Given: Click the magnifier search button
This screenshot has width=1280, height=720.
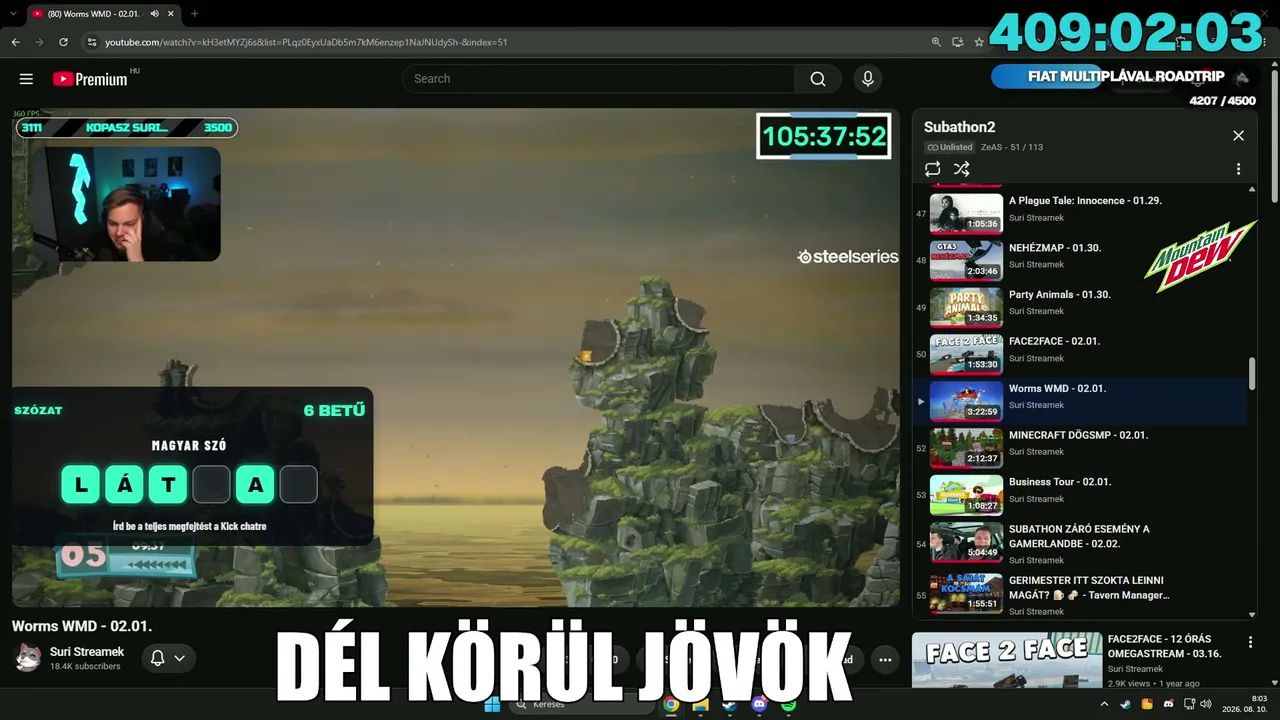Looking at the screenshot, I should [818, 79].
